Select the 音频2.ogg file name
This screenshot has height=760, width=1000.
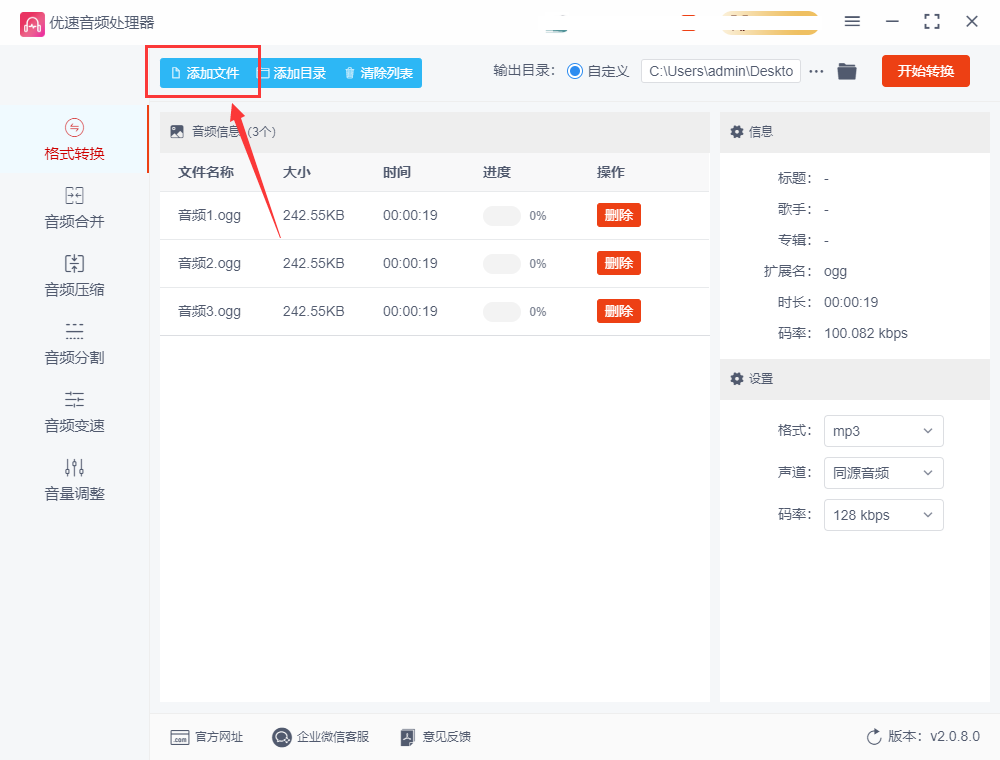(x=209, y=263)
